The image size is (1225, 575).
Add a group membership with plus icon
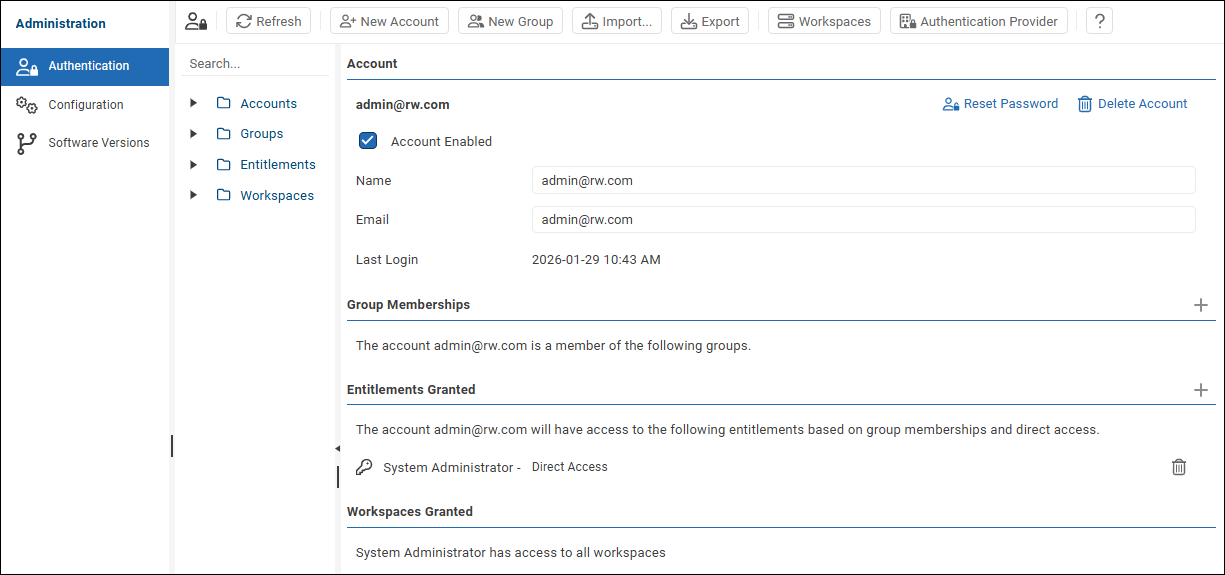pyautogui.click(x=1201, y=305)
